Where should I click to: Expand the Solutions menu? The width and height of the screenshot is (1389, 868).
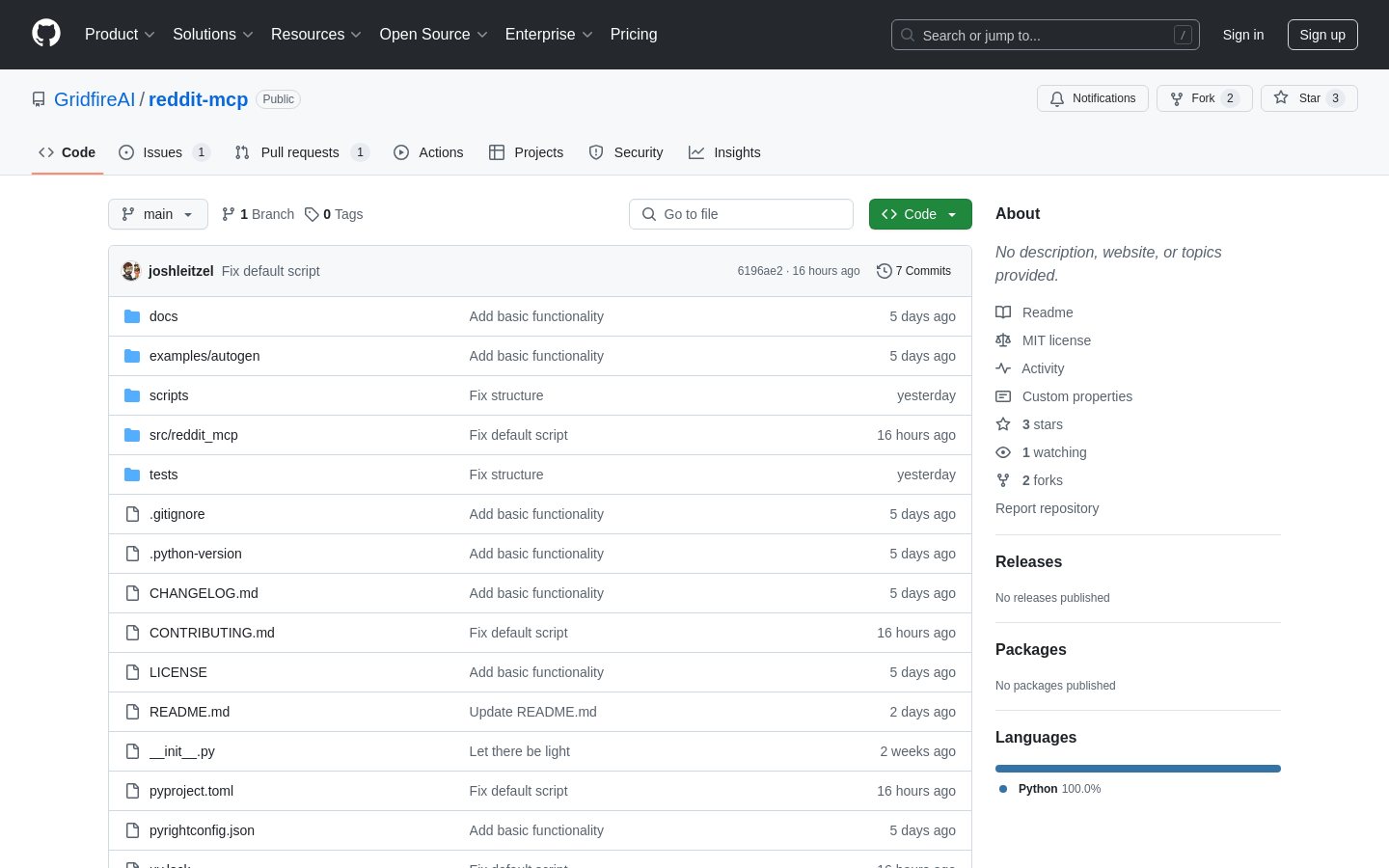(x=213, y=35)
